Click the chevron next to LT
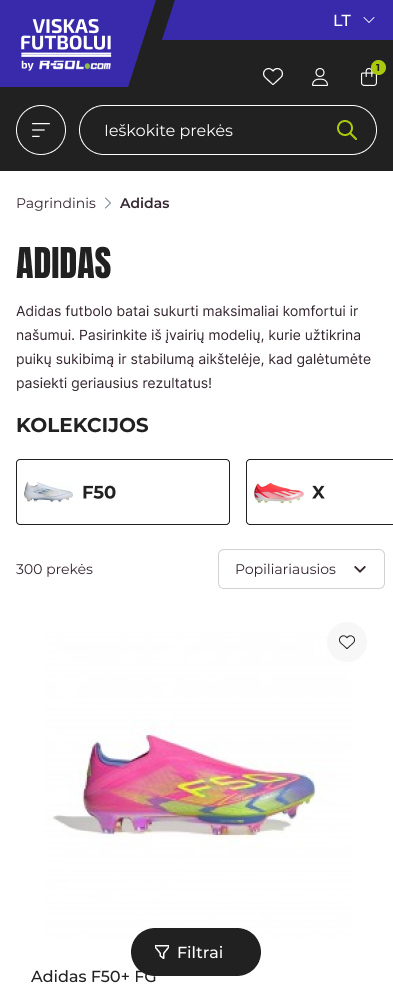Image resolution: width=393 pixels, height=984 pixels. 369,21
